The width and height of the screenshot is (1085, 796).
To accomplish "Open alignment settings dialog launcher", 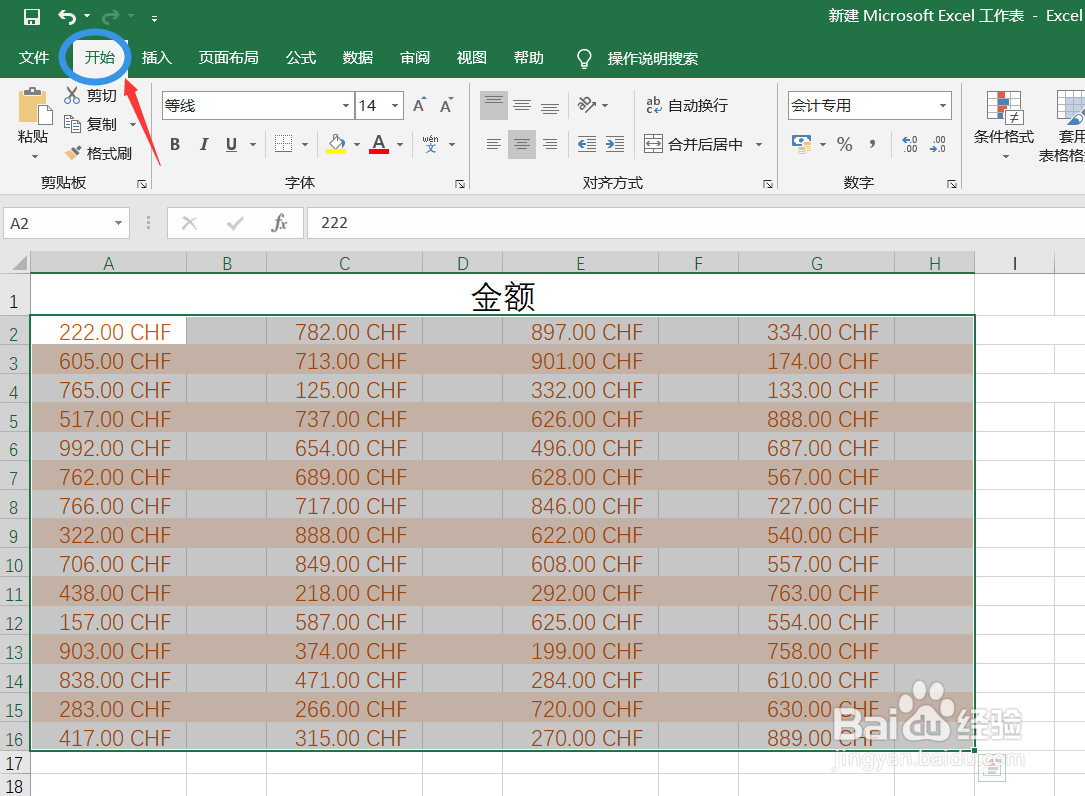I will (x=767, y=184).
